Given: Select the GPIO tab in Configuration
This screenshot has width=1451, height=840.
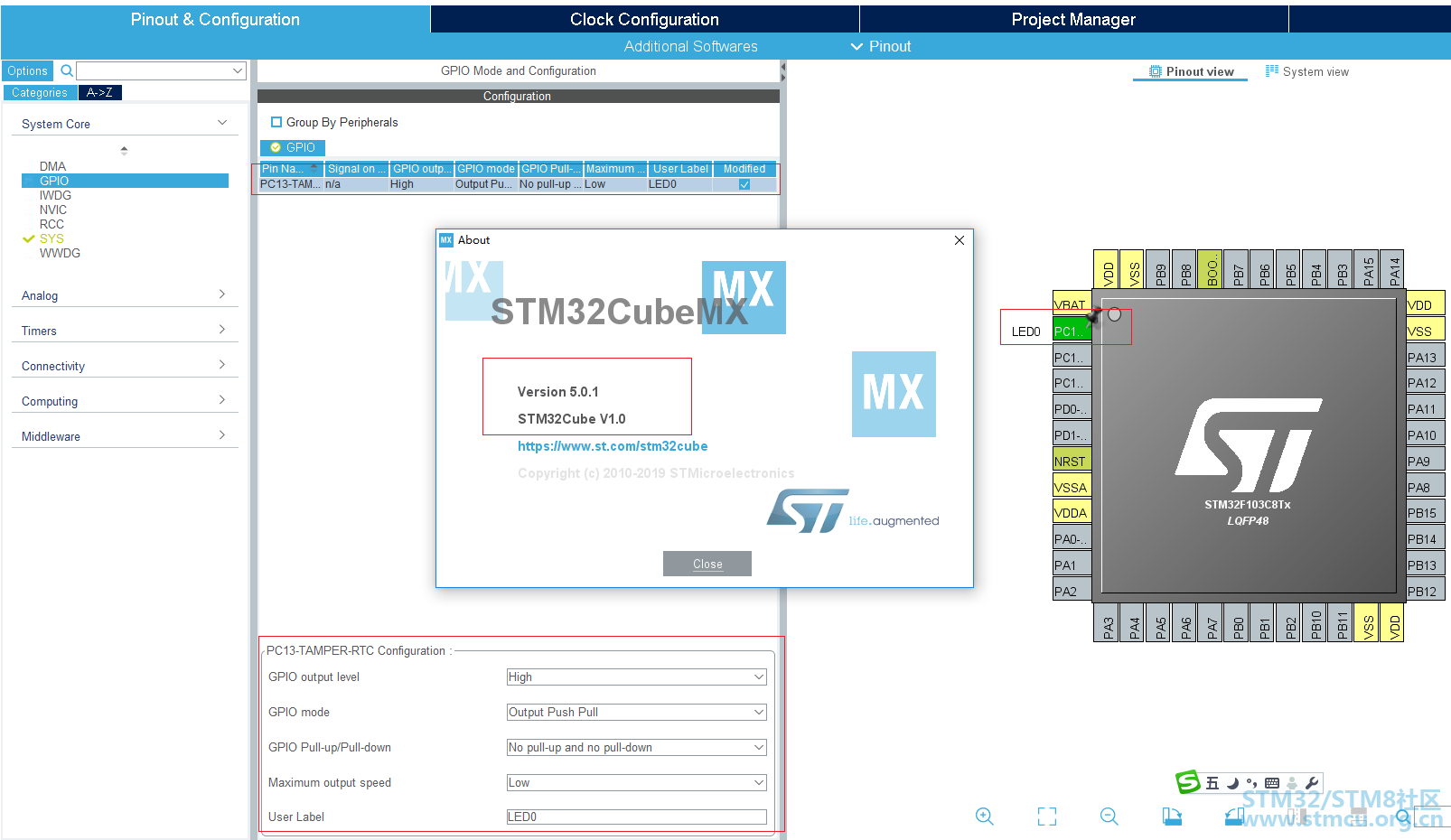Looking at the screenshot, I should pos(293,147).
